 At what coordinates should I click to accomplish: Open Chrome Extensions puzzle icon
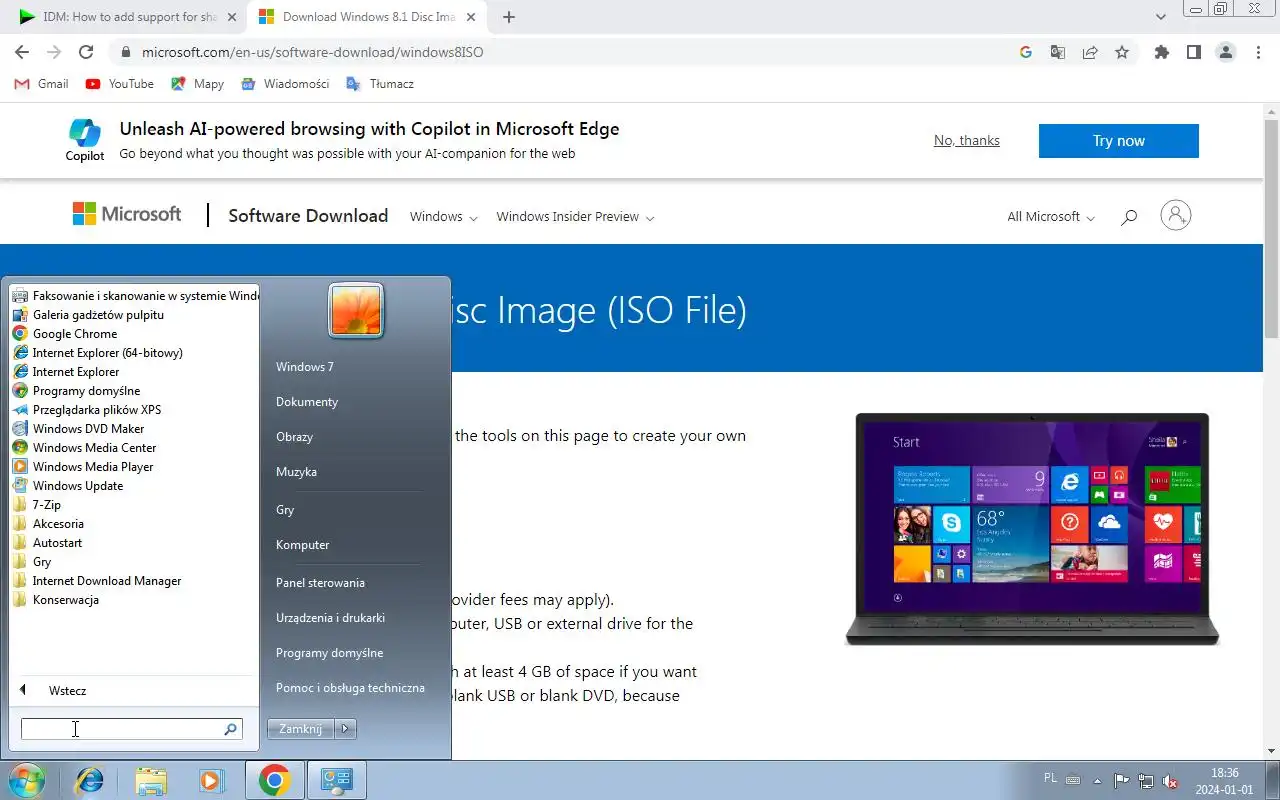pyautogui.click(x=1161, y=52)
